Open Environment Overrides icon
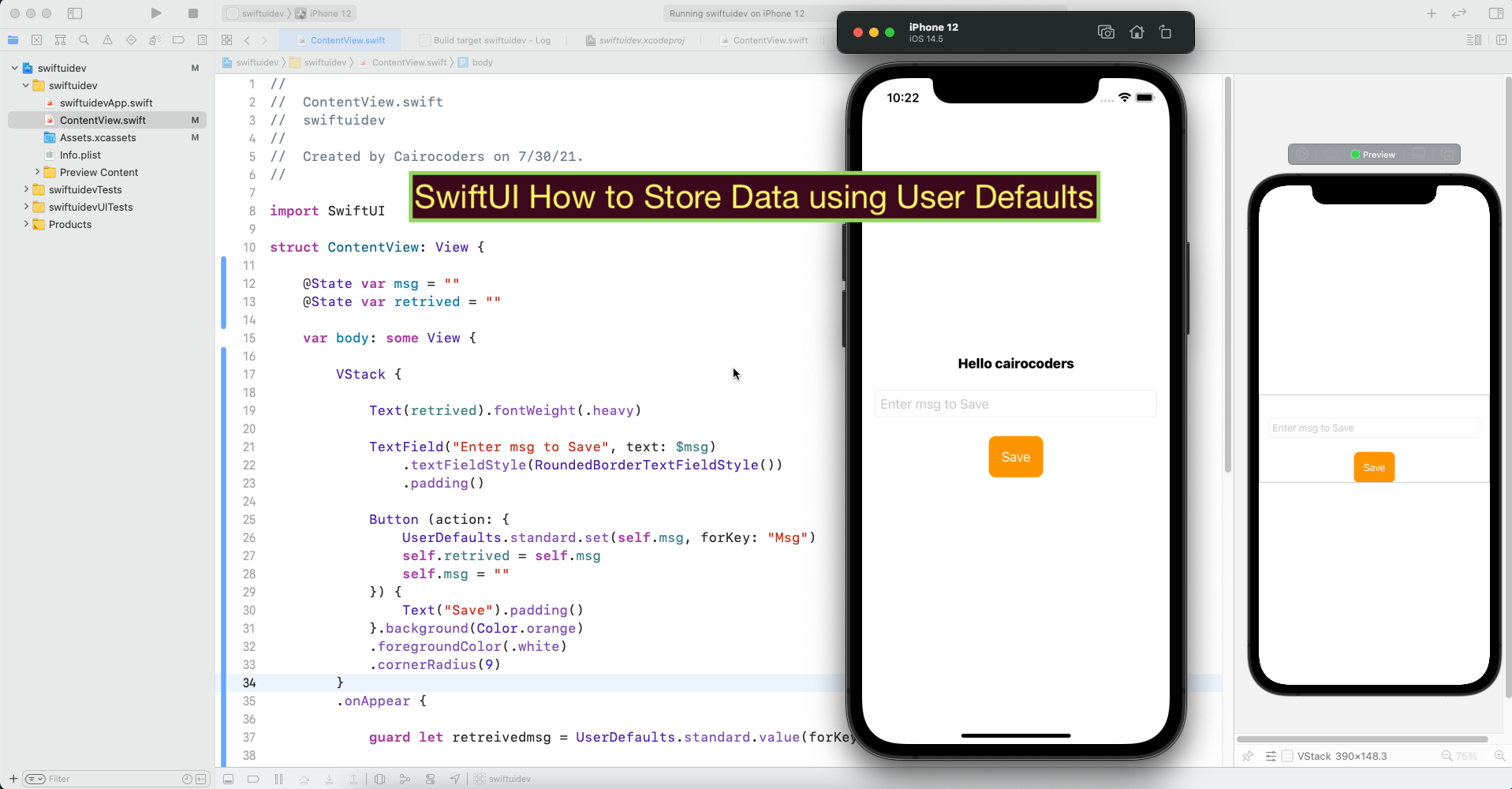1512x789 pixels. point(430,779)
